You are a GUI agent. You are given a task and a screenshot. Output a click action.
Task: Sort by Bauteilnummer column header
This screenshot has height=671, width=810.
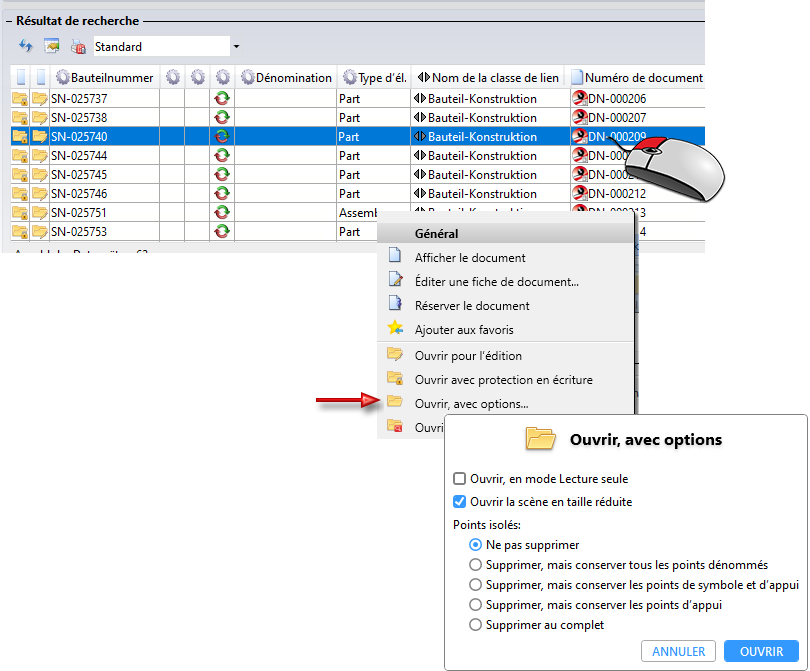point(105,77)
